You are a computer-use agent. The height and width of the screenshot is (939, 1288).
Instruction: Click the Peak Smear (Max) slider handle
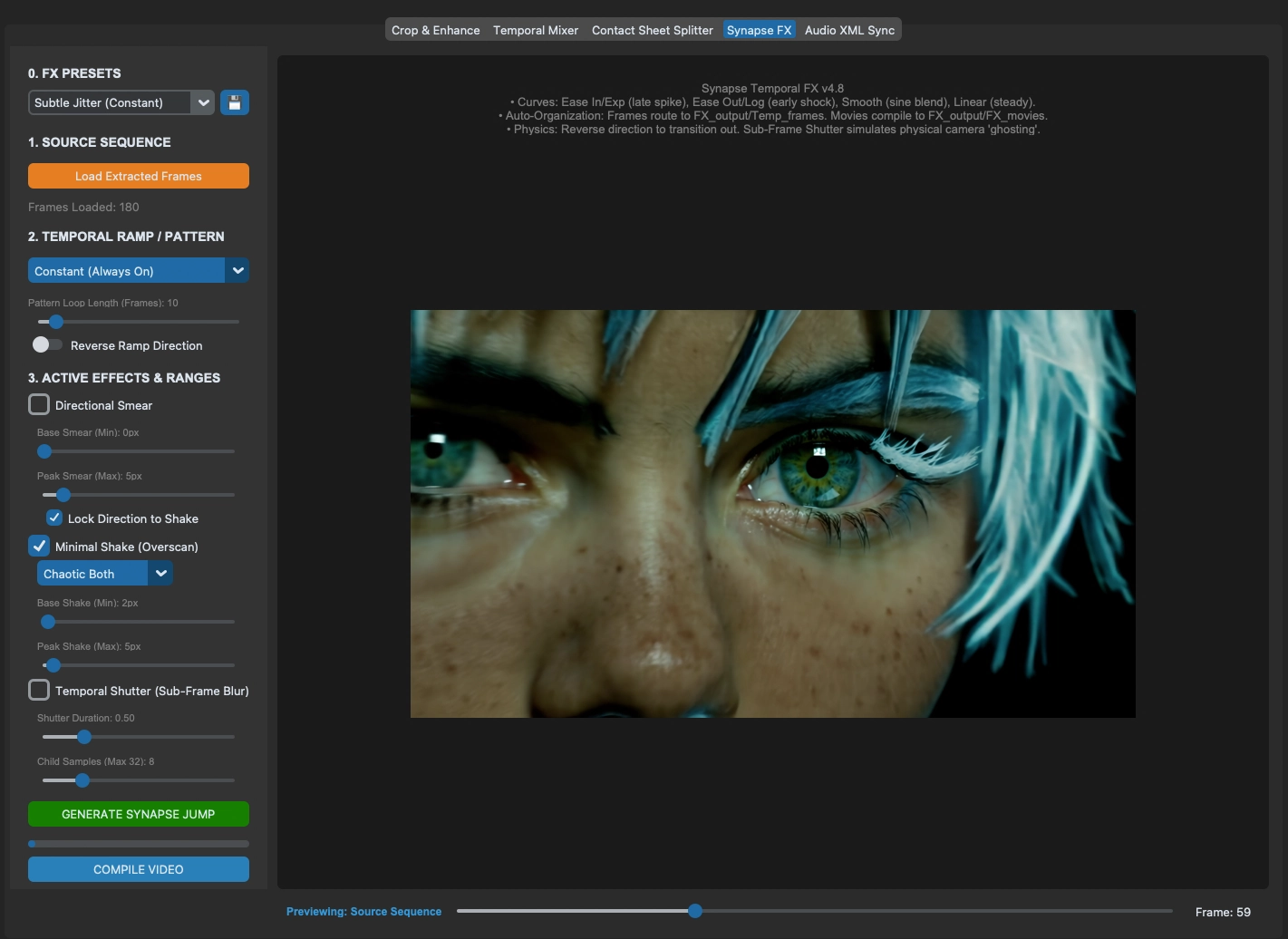click(x=63, y=495)
